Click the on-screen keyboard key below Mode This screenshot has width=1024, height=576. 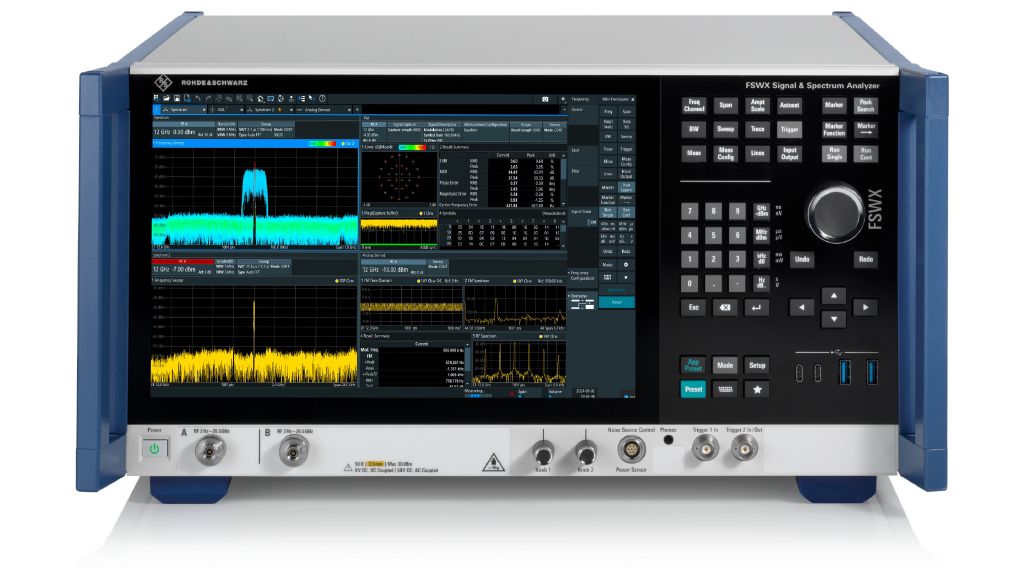tap(725, 389)
